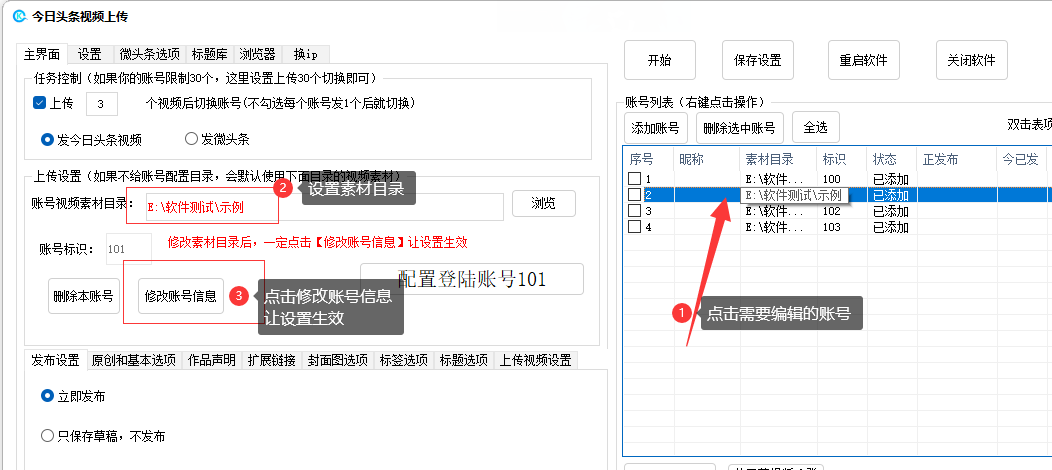This screenshot has height=470, width=1052.
Task: Click the 标识 cell showing 103
Action: (x=841, y=227)
